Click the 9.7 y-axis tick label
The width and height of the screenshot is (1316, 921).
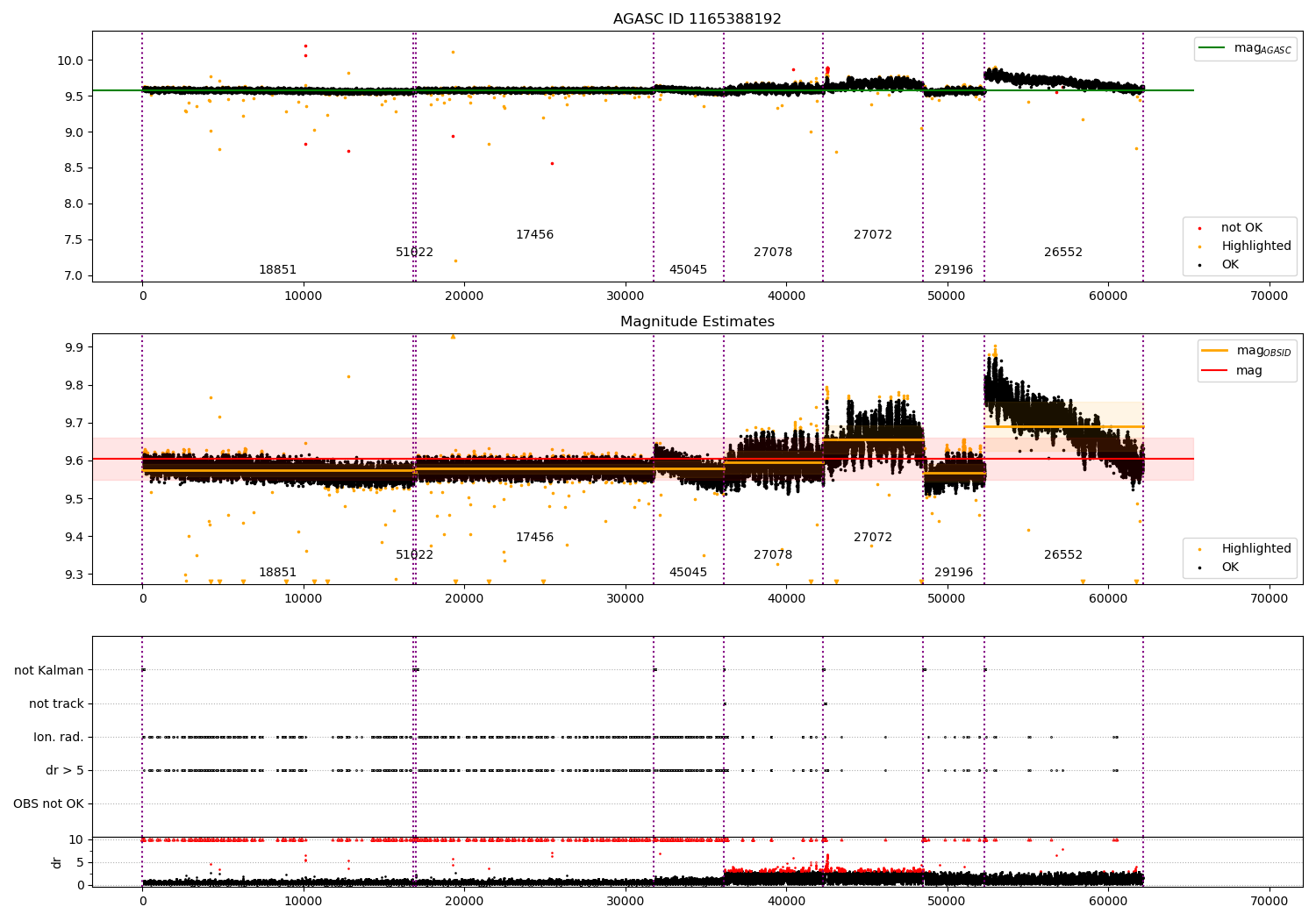tap(74, 424)
